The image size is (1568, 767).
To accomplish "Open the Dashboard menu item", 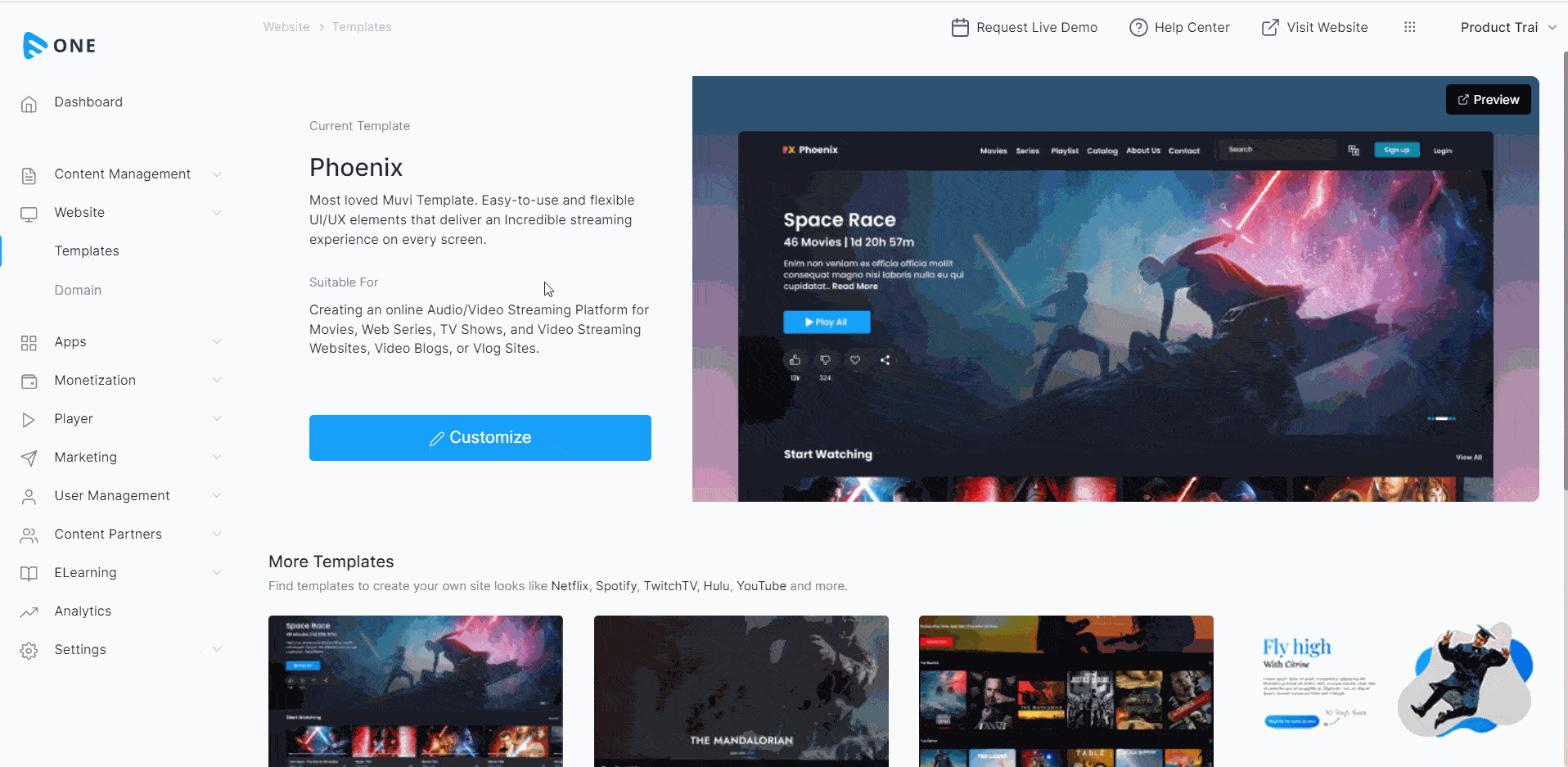I will [88, 102].
